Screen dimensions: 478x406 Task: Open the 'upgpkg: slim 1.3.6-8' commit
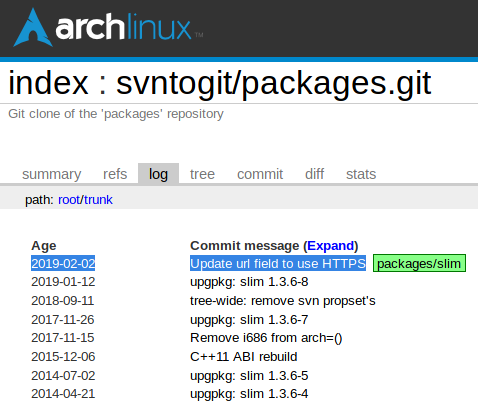(249, 282)
